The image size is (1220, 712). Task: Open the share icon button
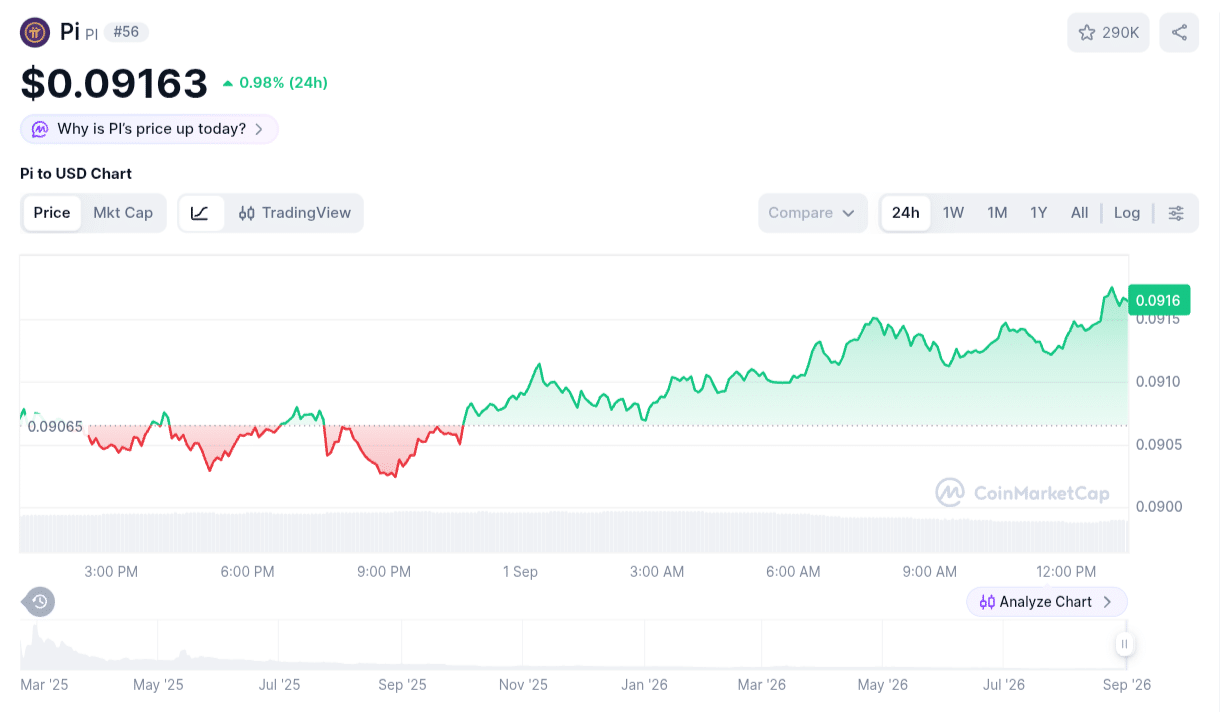pos(1179,33)
